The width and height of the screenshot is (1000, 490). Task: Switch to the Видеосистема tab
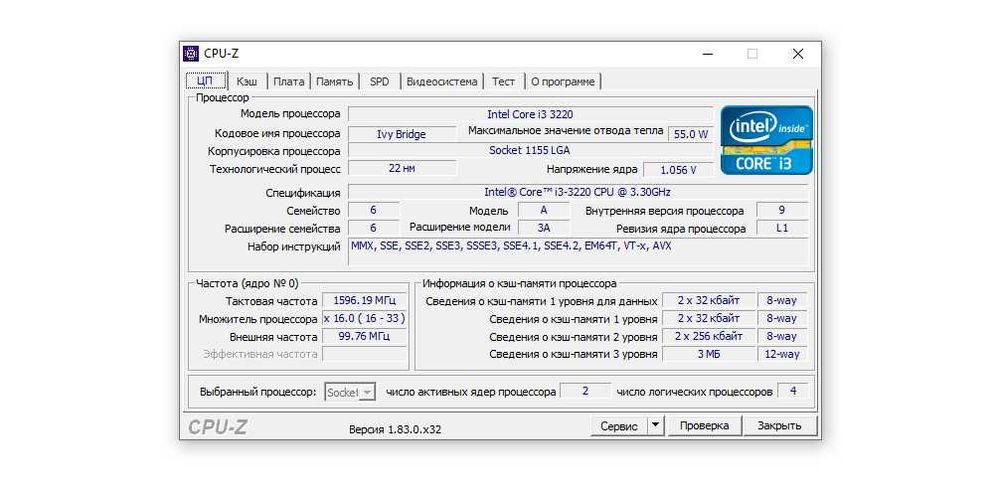(441, 82)
